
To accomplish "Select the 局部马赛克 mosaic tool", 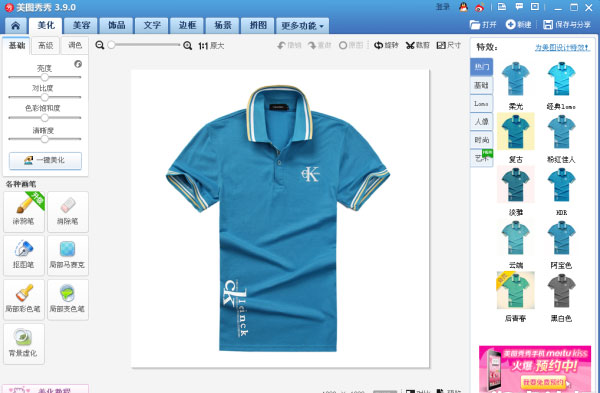I will click(68, 255).
